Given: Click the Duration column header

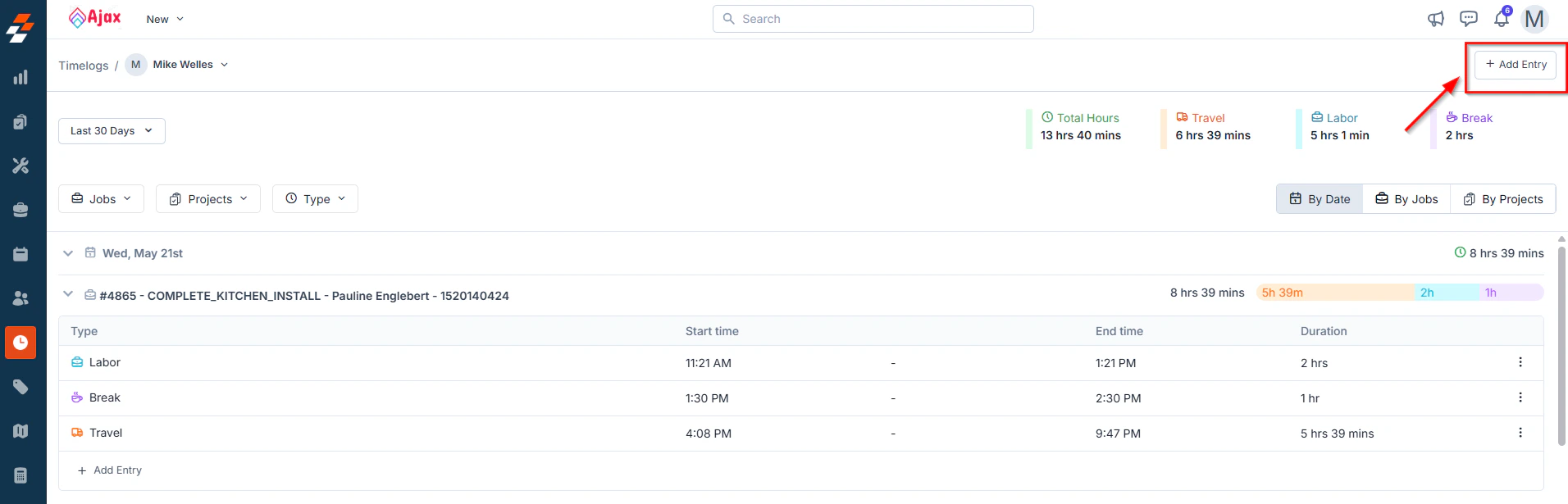Looking at the screenshot, I should (x=1324, y=331).
